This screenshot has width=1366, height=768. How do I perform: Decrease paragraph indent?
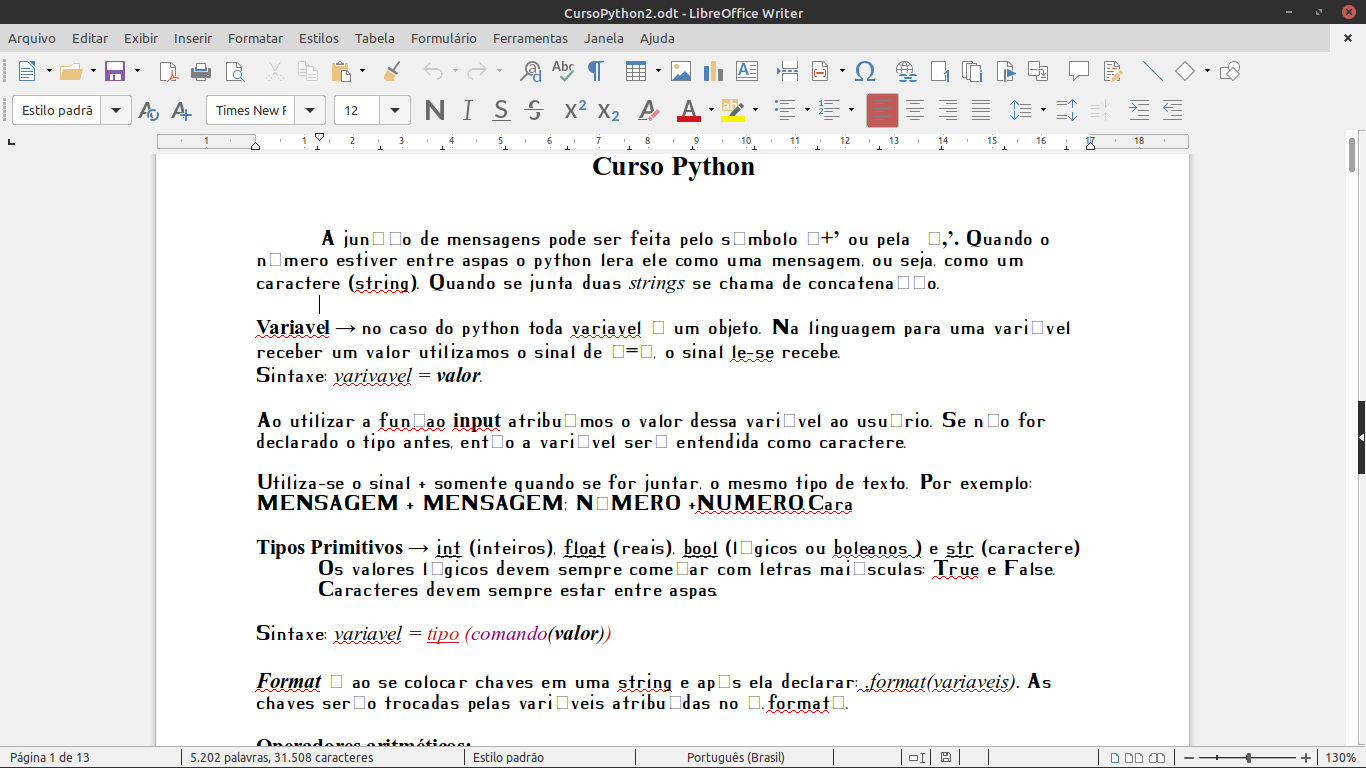1172,110
